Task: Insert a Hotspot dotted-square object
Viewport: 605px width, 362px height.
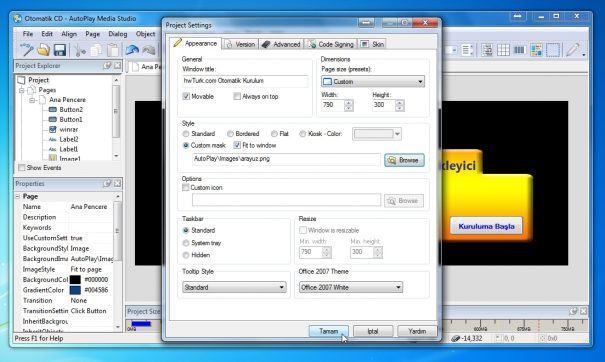Action: [x=553, y=50]
